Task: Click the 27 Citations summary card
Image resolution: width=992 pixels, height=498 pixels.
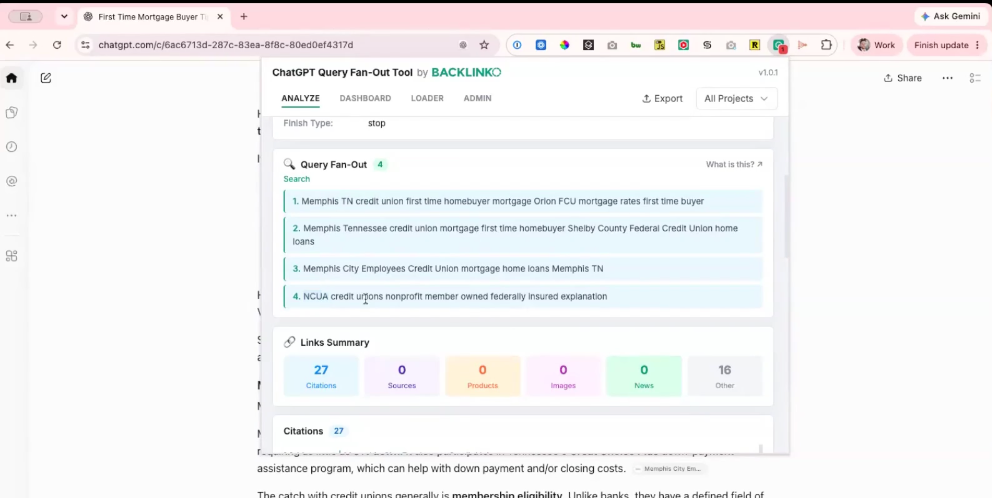Action: pos(321,376)
